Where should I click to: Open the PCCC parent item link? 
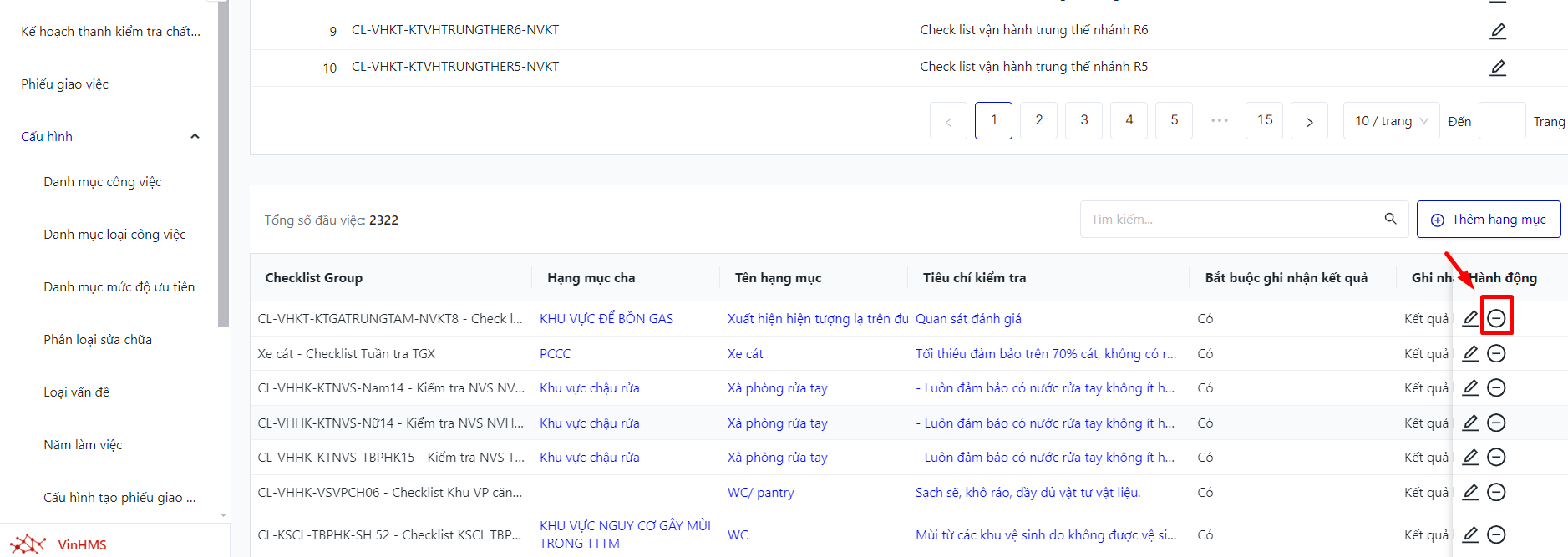[555, 354]
